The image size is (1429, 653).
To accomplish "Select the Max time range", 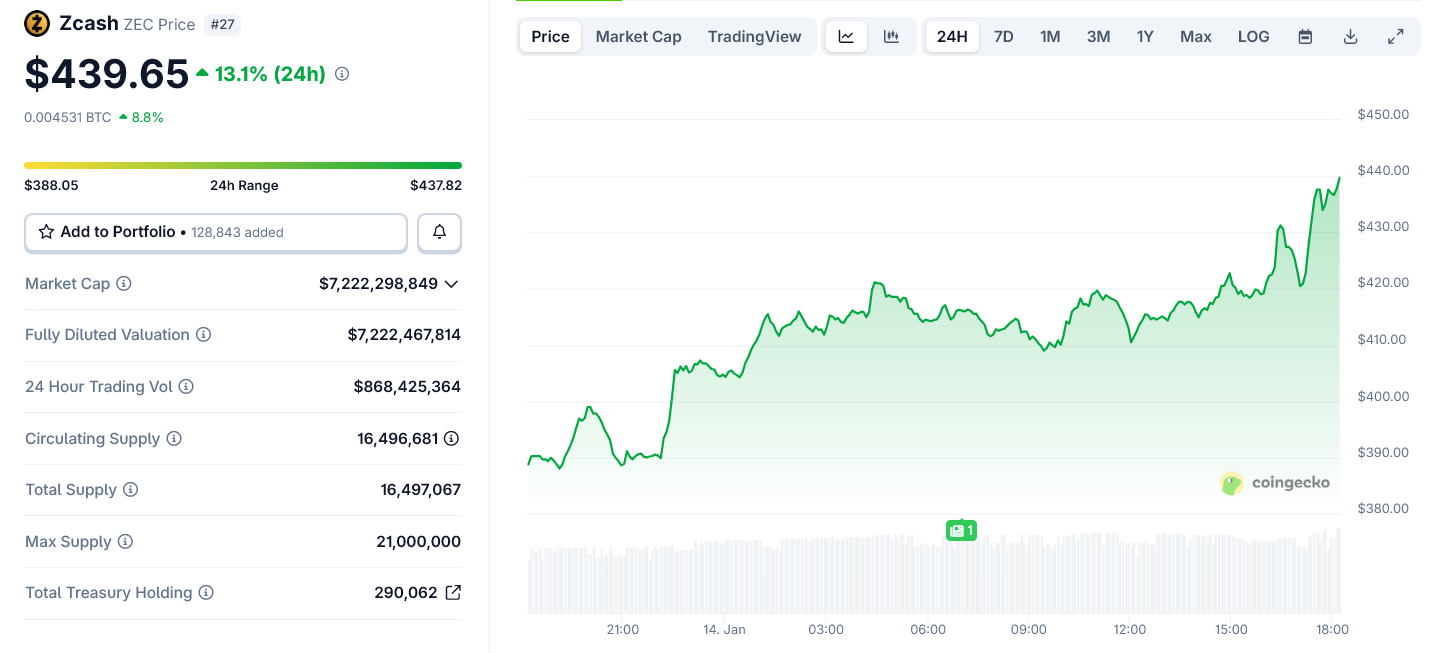I will click(1195, 37).
